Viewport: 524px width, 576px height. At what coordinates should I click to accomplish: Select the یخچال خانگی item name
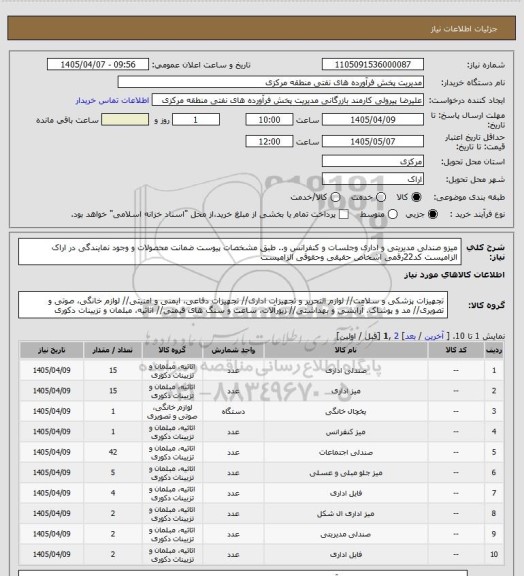346,411
